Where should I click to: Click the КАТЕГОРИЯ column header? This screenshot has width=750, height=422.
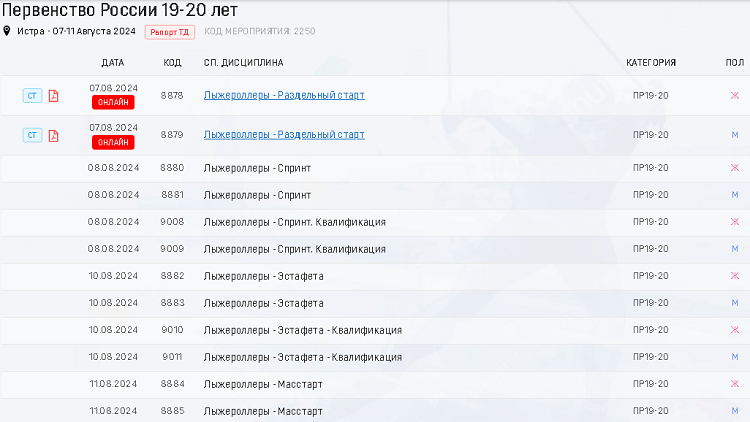click(x=651, y=63)
